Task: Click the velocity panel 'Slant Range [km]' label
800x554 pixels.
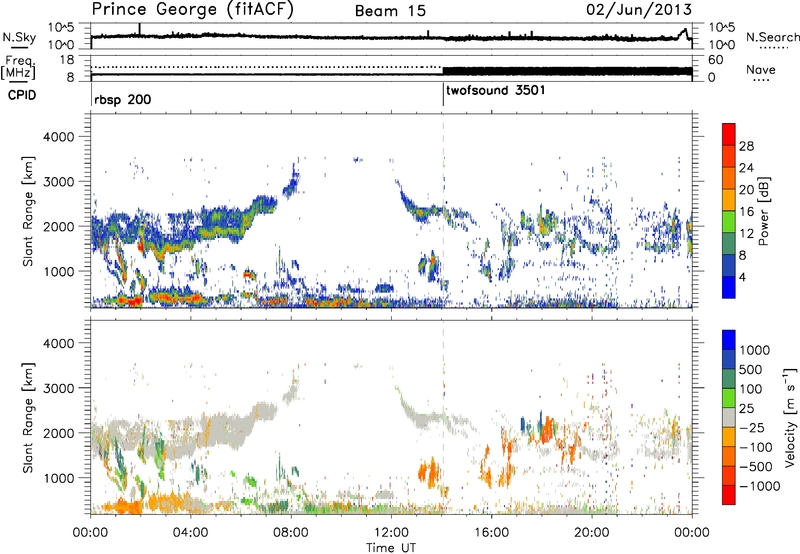Action: (x=28, y=417)
